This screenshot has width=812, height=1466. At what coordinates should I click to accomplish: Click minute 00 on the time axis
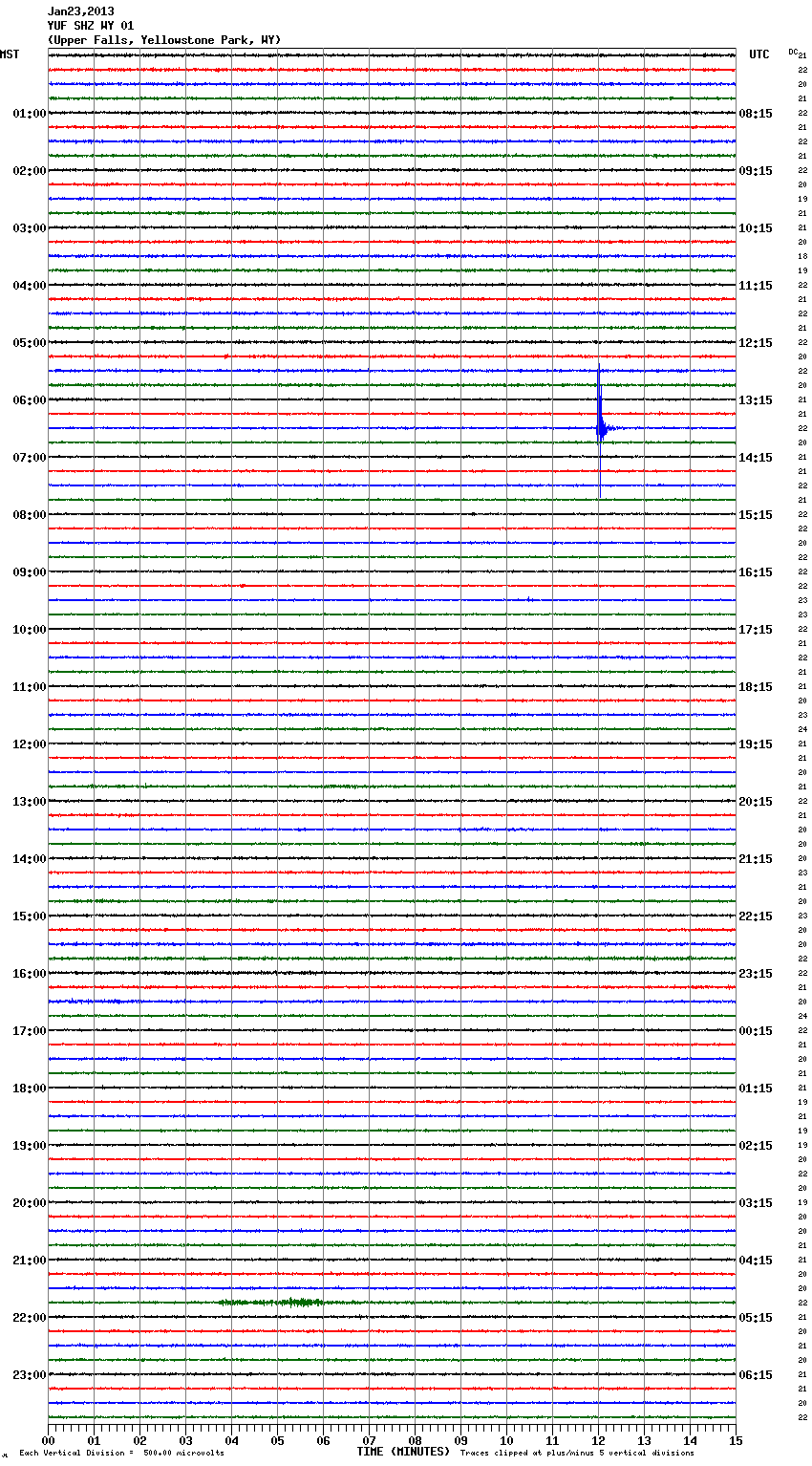[48, 1440]
